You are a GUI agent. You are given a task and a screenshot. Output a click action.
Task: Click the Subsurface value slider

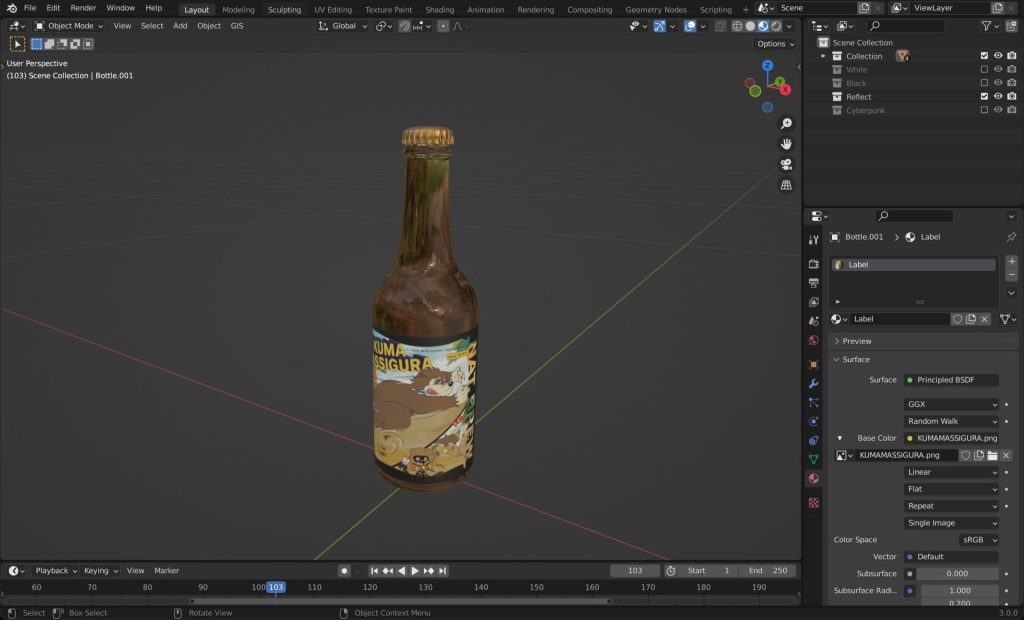point(957,574)
